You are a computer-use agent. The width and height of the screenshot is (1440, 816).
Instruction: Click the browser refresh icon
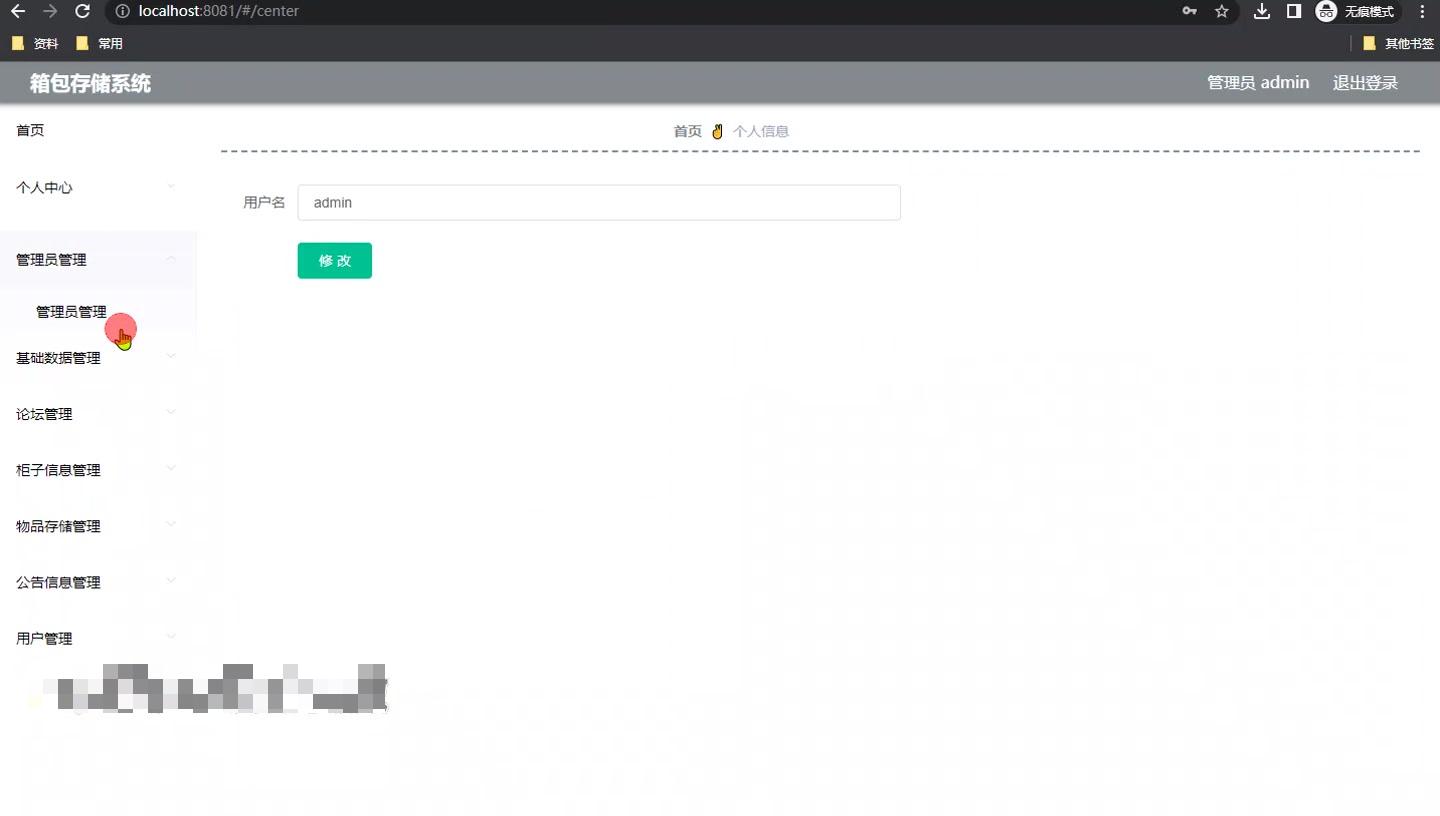coord(82,11)
